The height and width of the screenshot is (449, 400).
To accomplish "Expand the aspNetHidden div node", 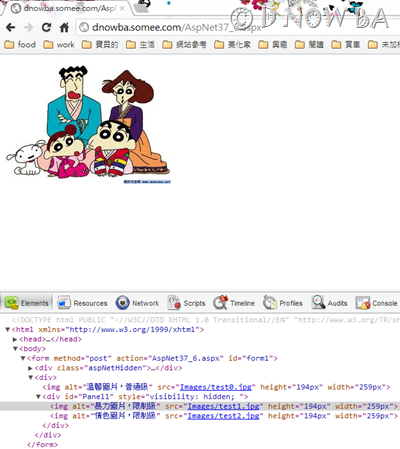I will tap(30, 368).
